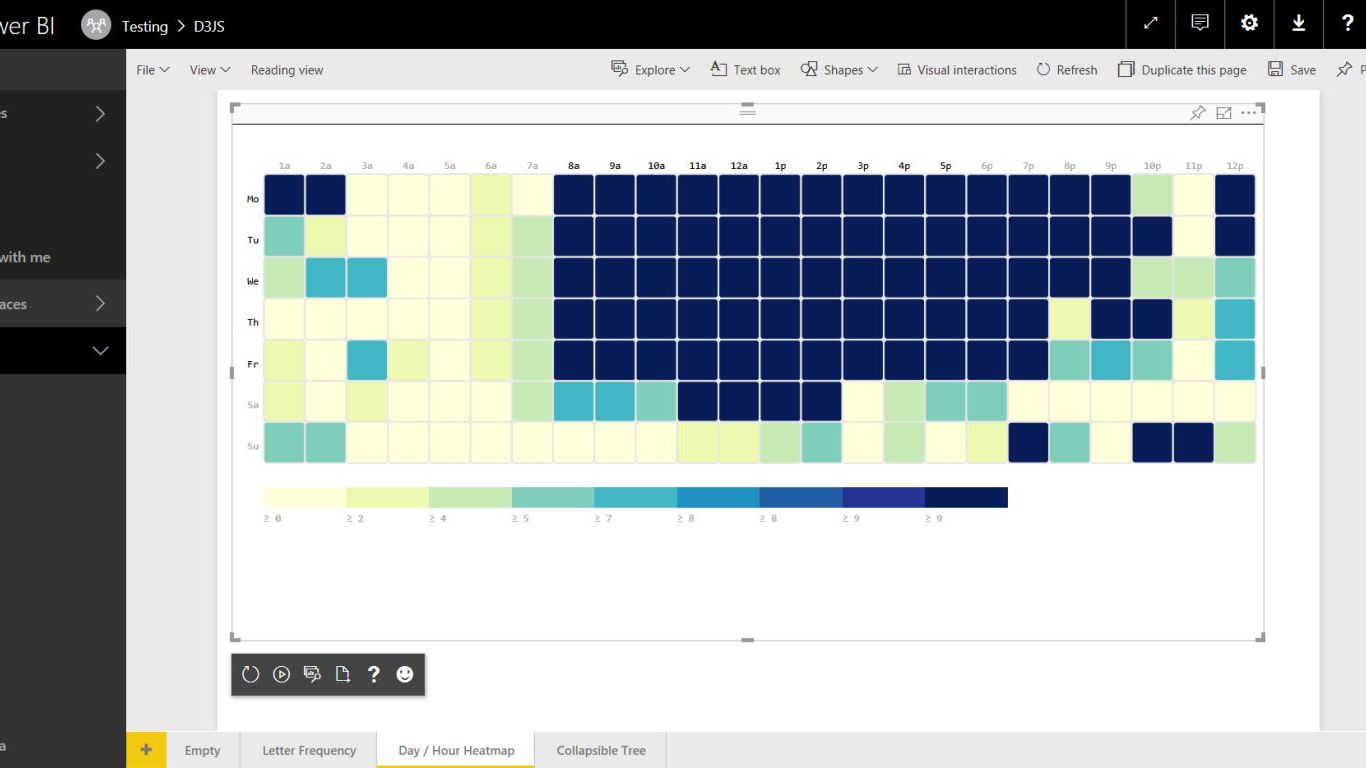1366x768 pixels.
Task: Click the new document icon in D3 toolbar
Action: click(x=343, y=675)
